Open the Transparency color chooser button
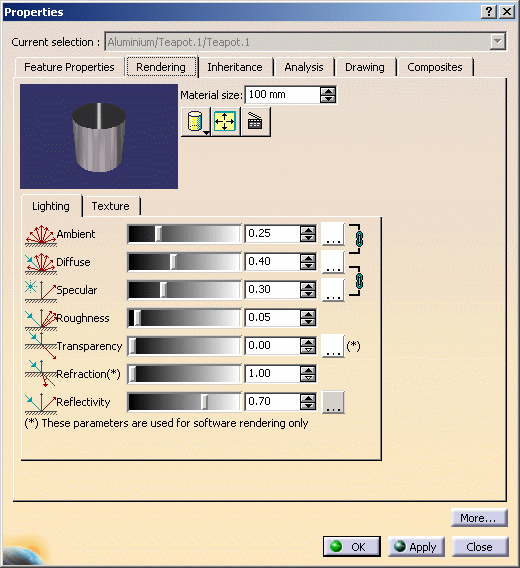The image size is (520, 568). pyautogui.click(x=333, y=346)
